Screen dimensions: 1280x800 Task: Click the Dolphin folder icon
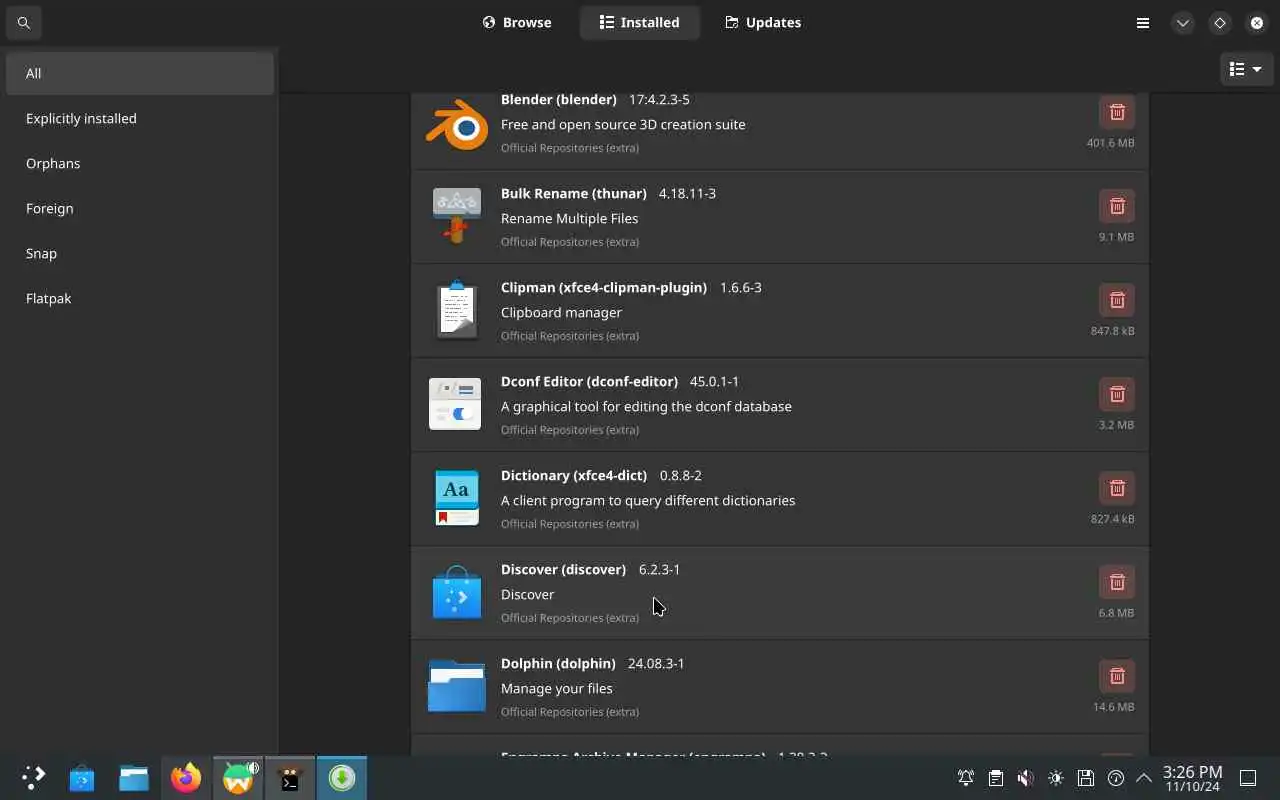coord(456,686)
